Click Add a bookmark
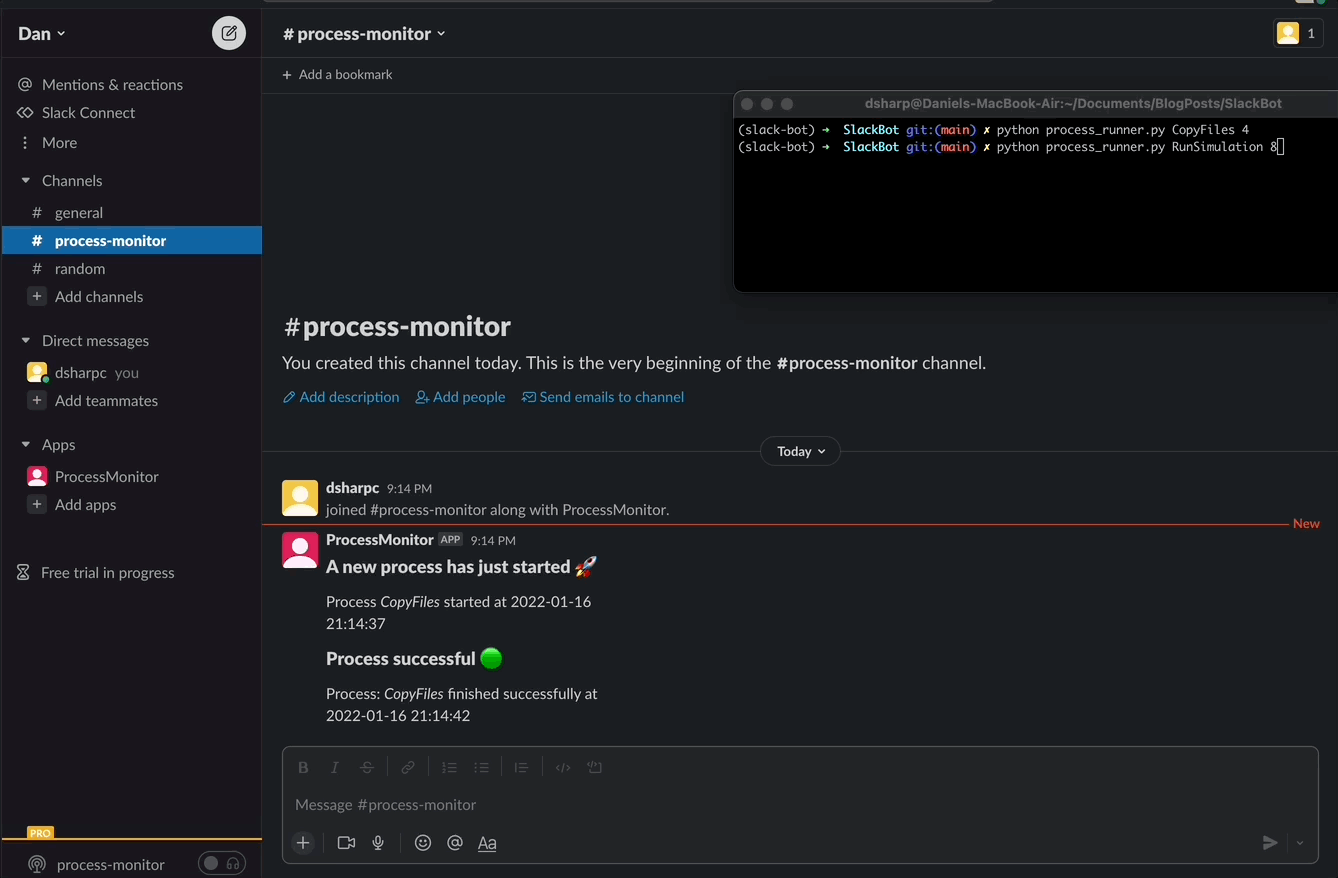The height and width of the screenshot is (878, 1338). click(337, 75)
